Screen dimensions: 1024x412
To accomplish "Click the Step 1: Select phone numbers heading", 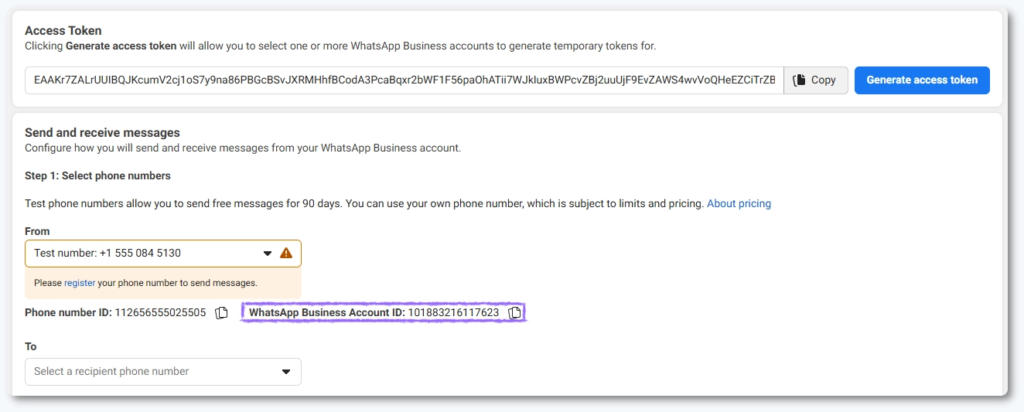I will [x=98, y=176].
